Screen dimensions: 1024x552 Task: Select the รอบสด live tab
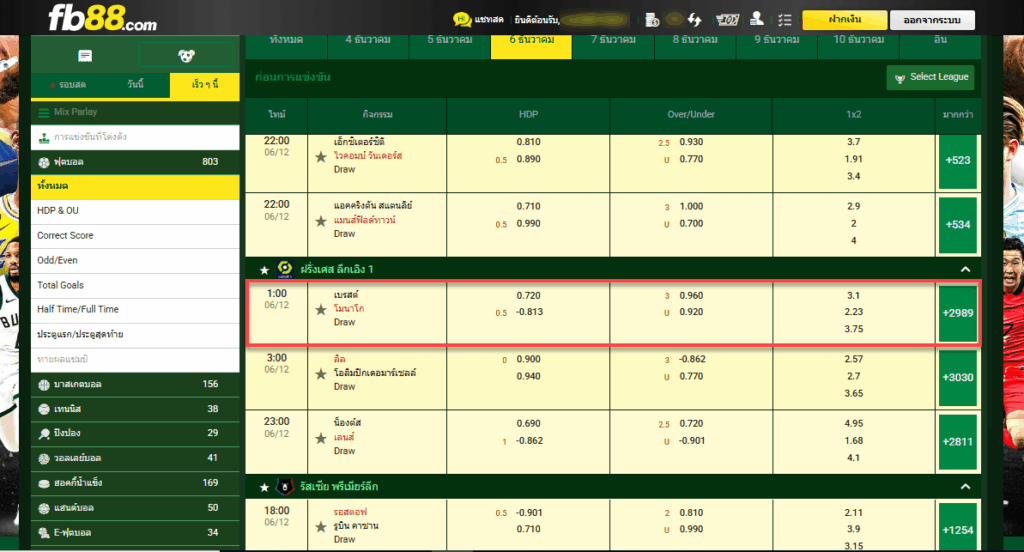(x=67, y=85)
